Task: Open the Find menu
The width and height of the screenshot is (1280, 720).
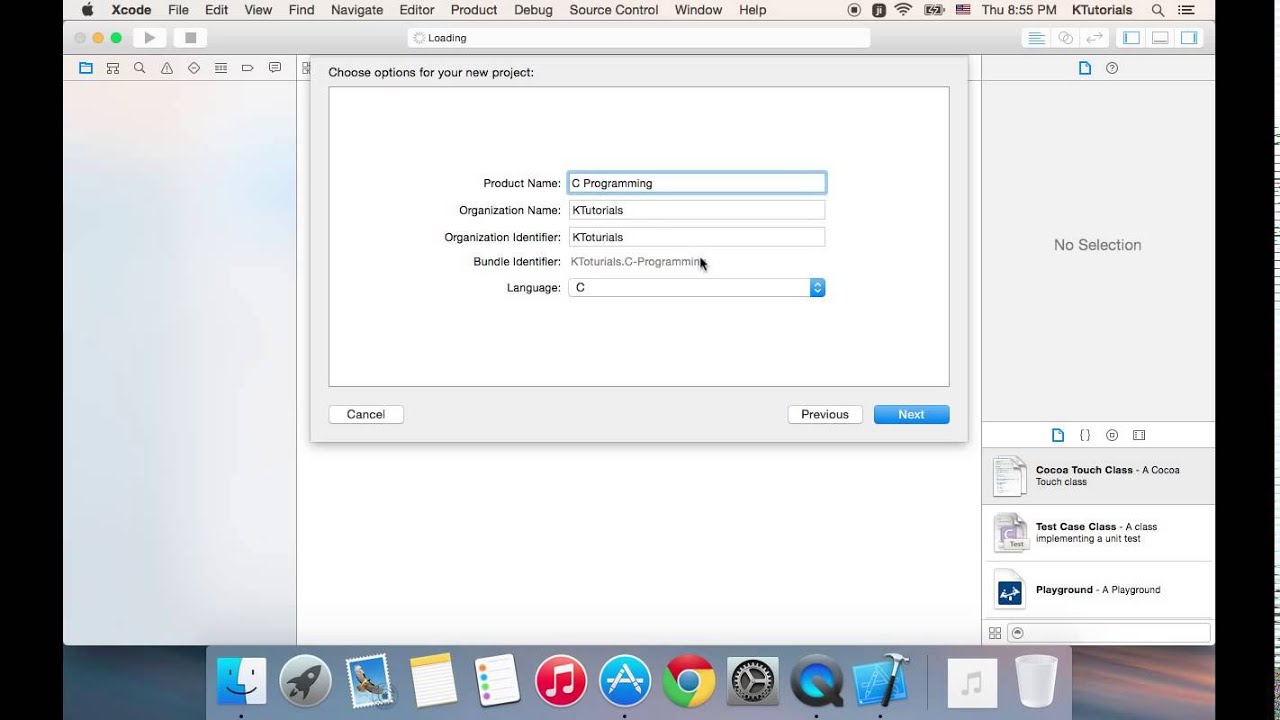Action: tap(301, 10)
